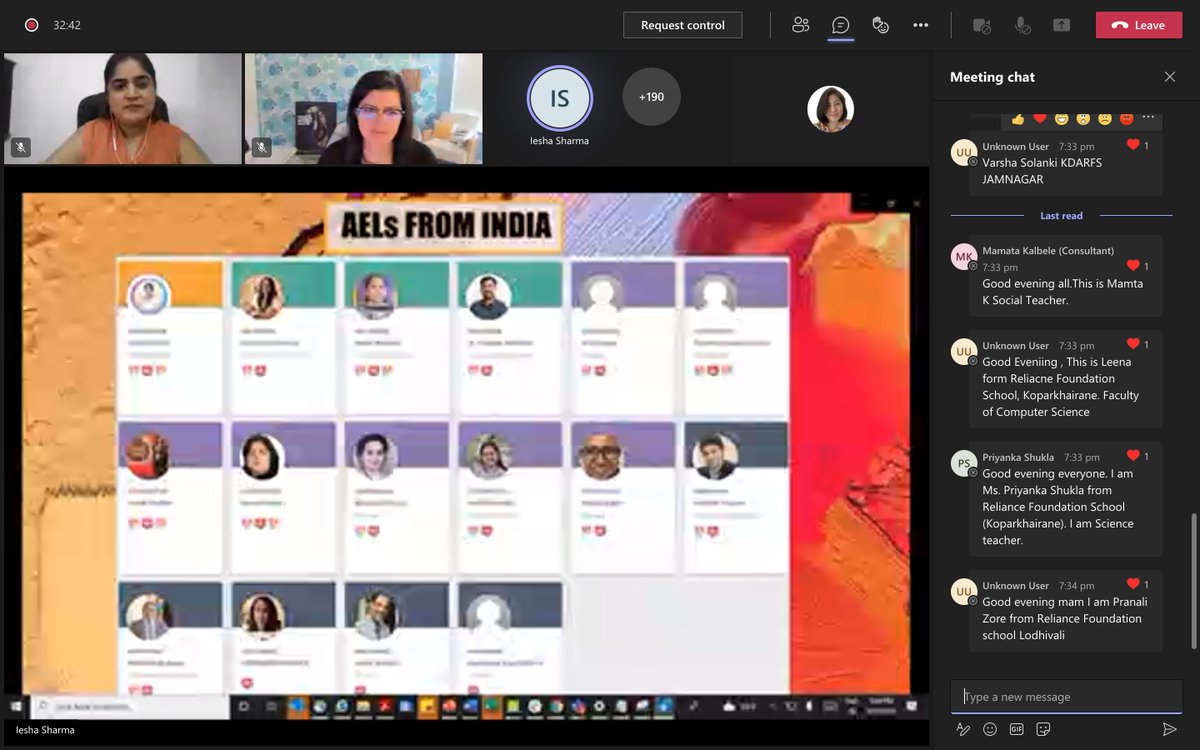The image size is (1200, 750).
Task: Click muted mic icon on first video tile
Action: click(x=20, y=147)
